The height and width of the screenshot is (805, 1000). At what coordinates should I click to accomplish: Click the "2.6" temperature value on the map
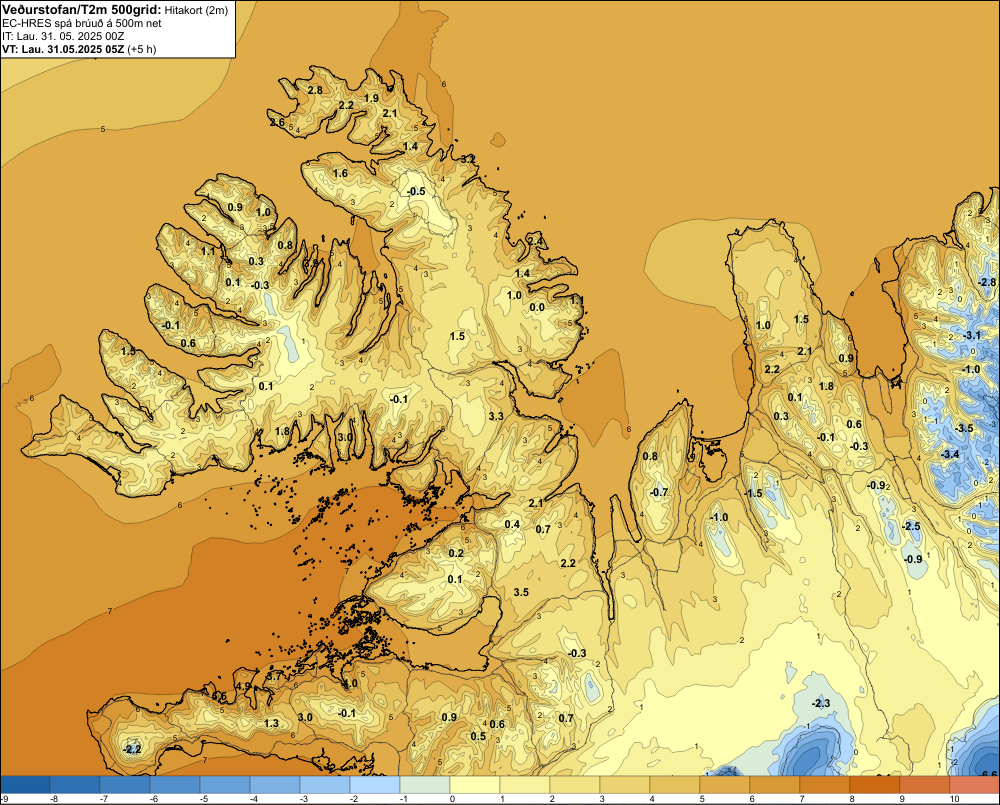tap(277, 122)
